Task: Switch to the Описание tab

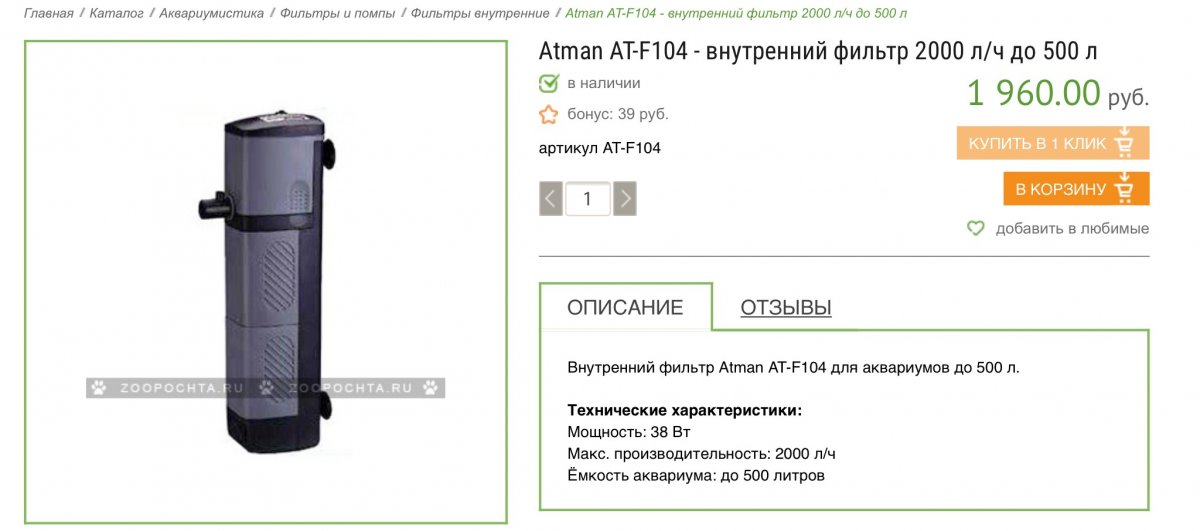Action: pos(625,307)
